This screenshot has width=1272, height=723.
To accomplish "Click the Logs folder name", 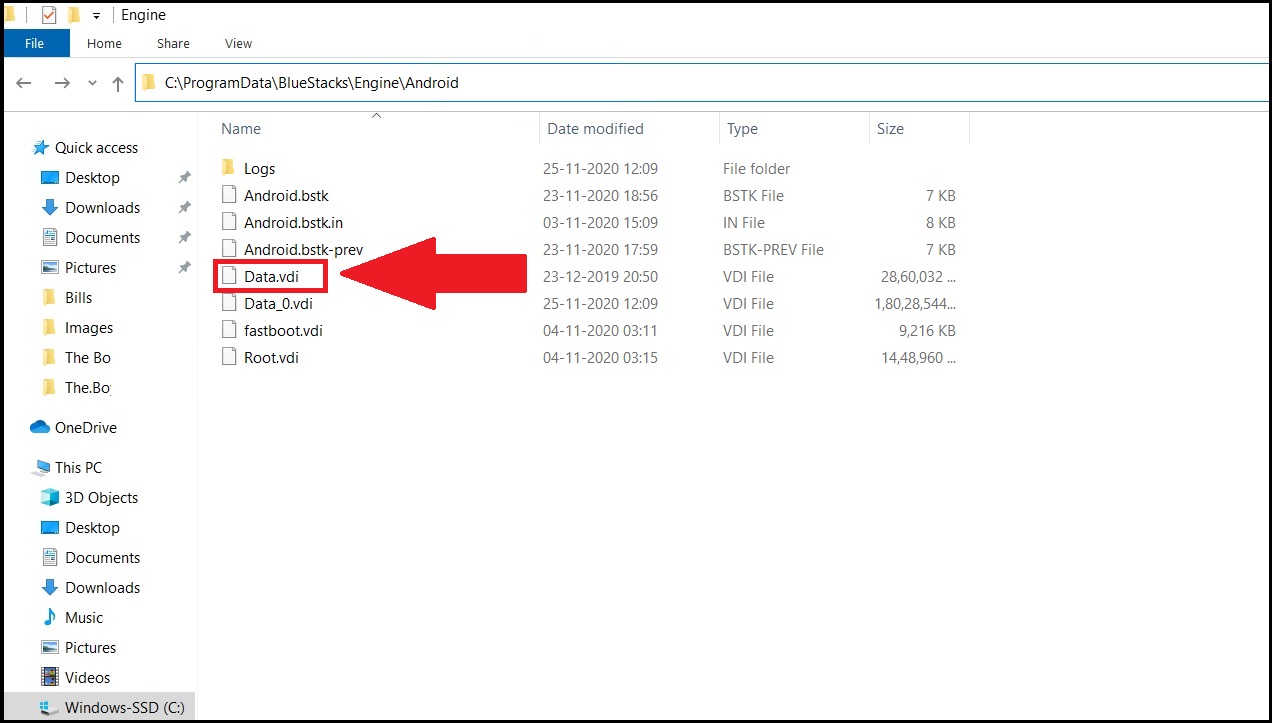I will pos(259,169).
